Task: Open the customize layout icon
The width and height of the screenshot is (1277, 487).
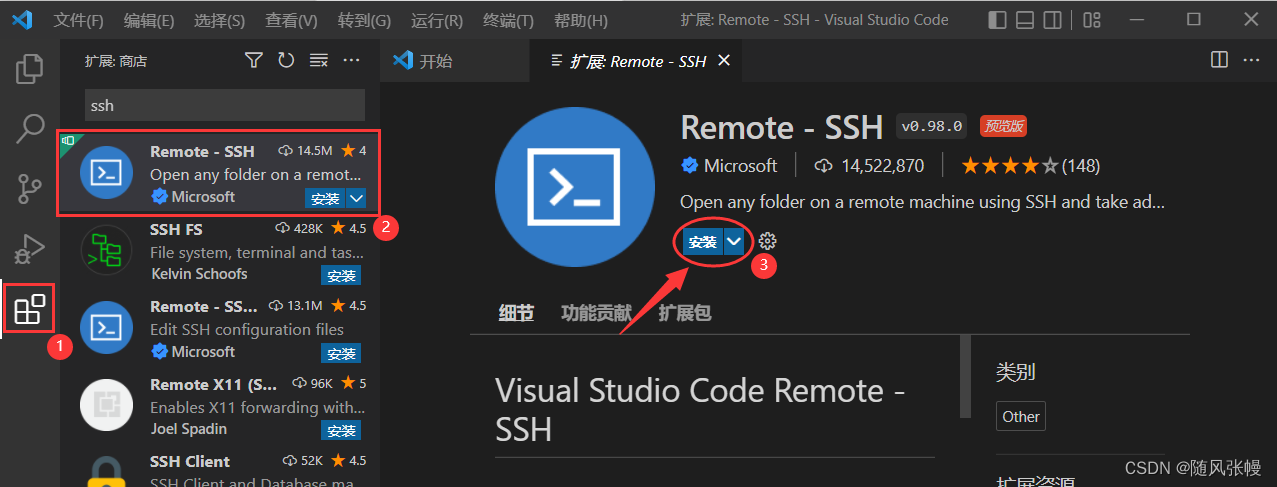Action: coord(1092,20)
